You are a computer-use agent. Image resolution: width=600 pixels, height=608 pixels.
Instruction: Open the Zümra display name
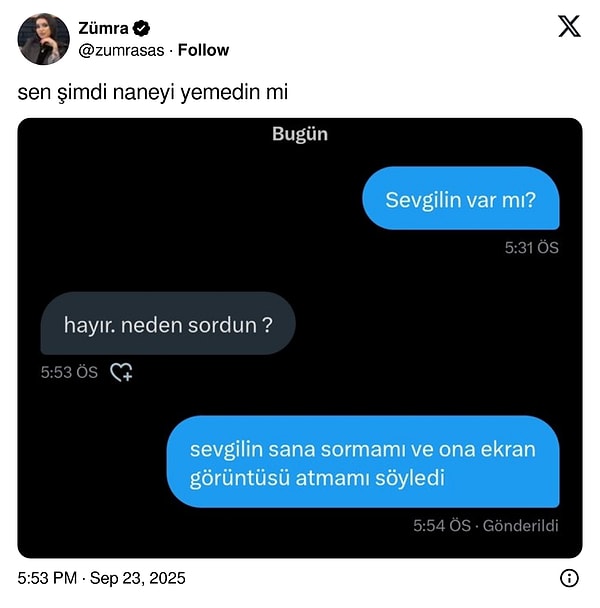point(103,28)
